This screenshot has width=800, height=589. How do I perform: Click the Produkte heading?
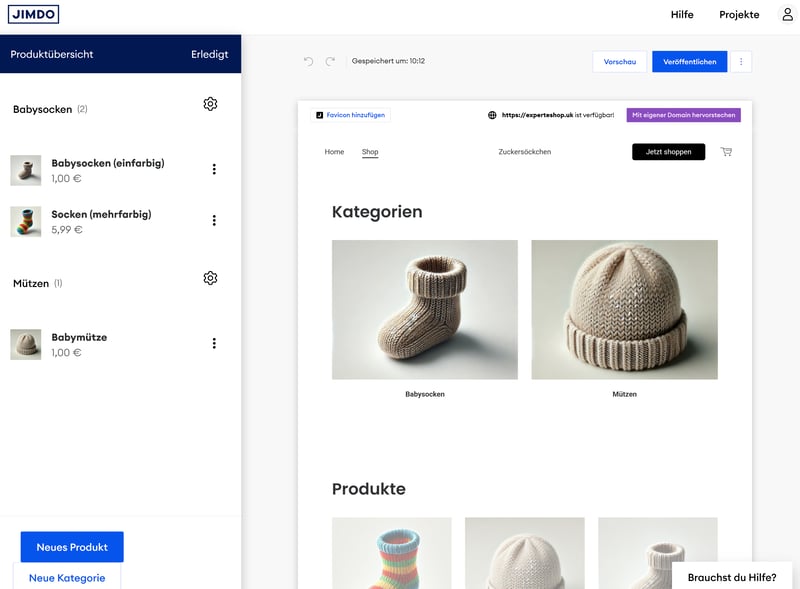coord(369,489)
